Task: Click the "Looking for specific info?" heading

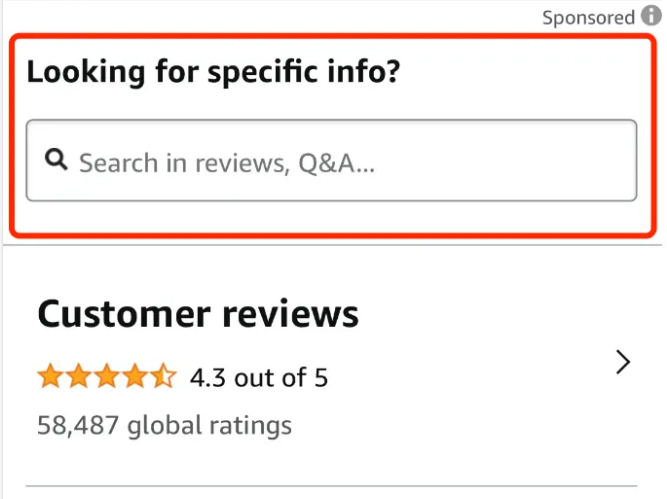Action: tap(213, 71)
